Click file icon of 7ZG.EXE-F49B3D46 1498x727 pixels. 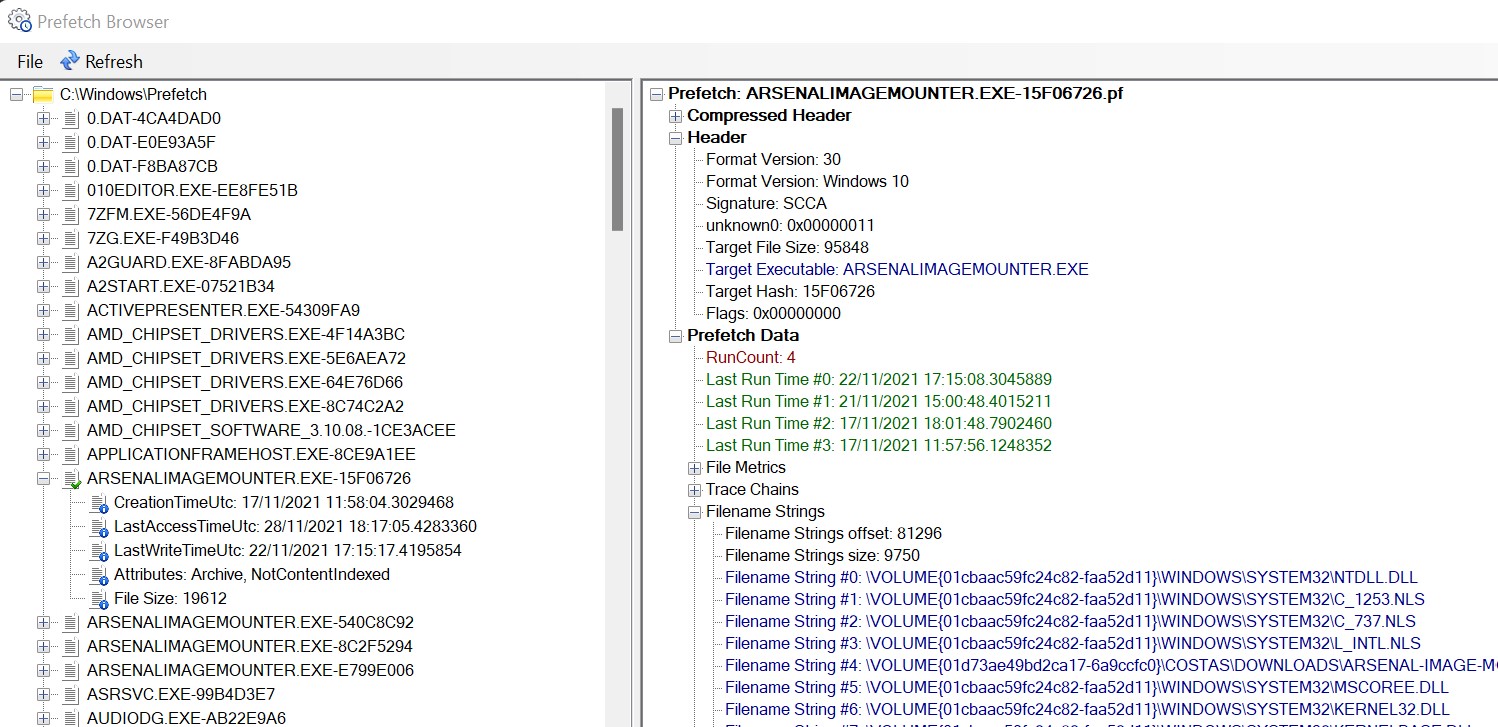click(70, 238)
